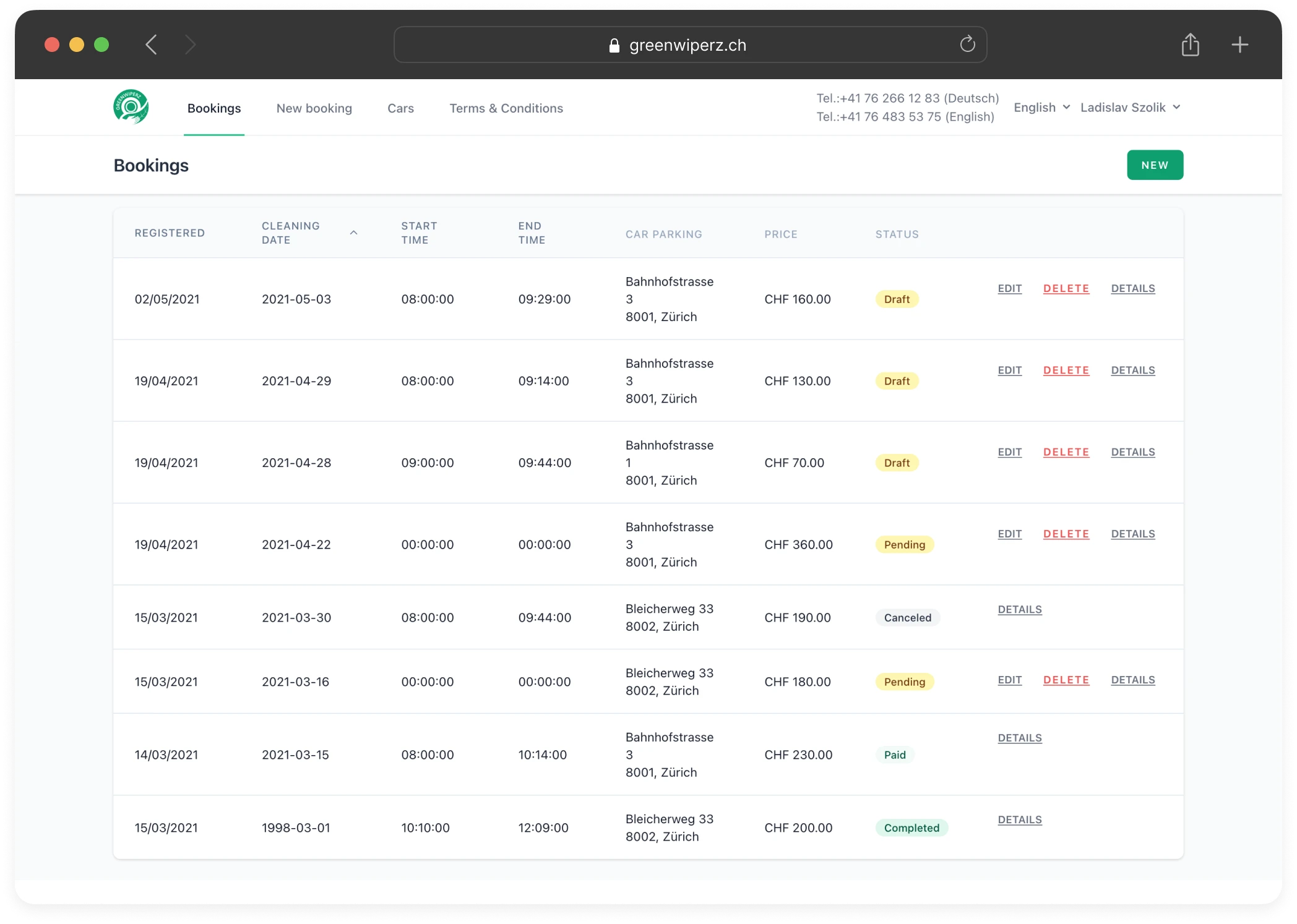This screenshot has width=1297, height=924.
Task: Open a new tab with plus icon
Action: click(x=1239, y=45)
